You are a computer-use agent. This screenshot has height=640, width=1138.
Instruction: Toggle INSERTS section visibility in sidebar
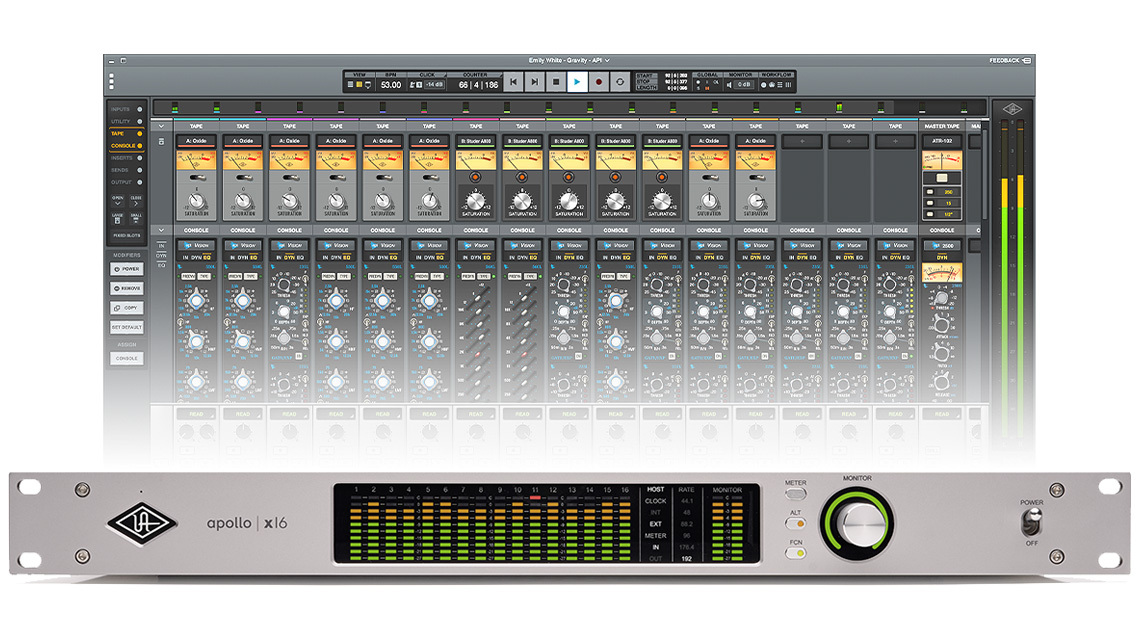(140, 157)
